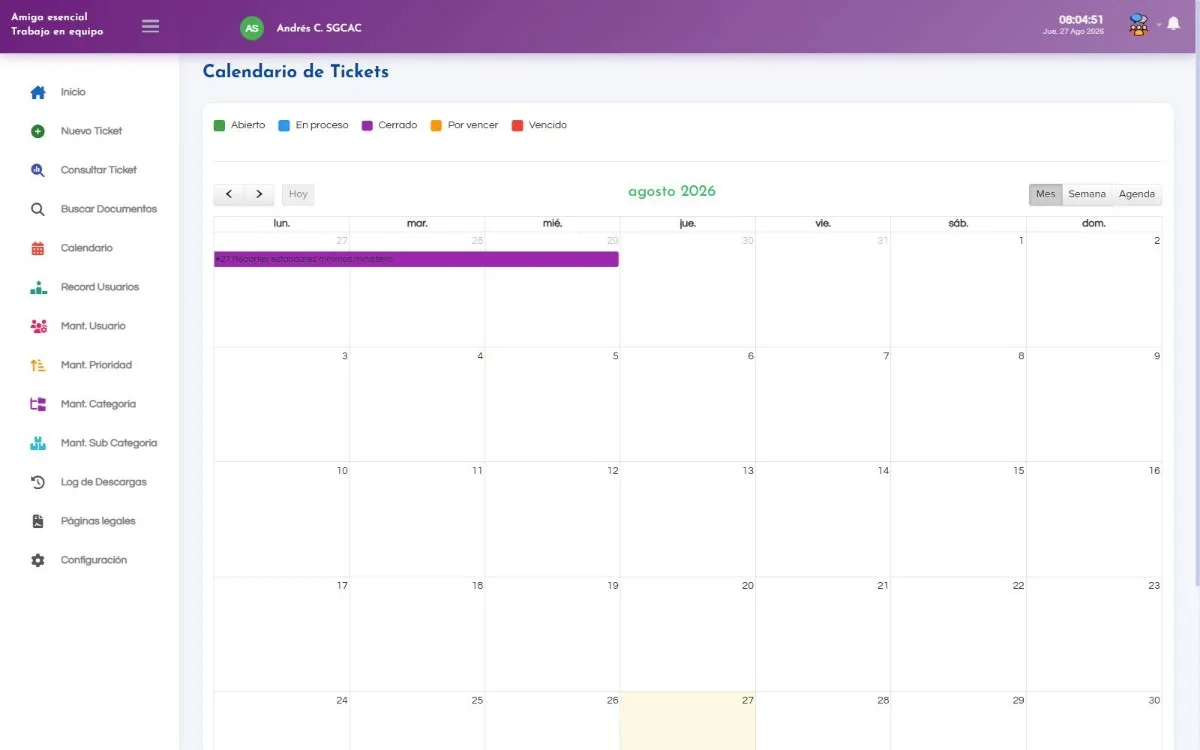This screenshot has width=1200, height=750.
Task: Click the Amiga esencial brand text
Action: [x=49, y=17]
